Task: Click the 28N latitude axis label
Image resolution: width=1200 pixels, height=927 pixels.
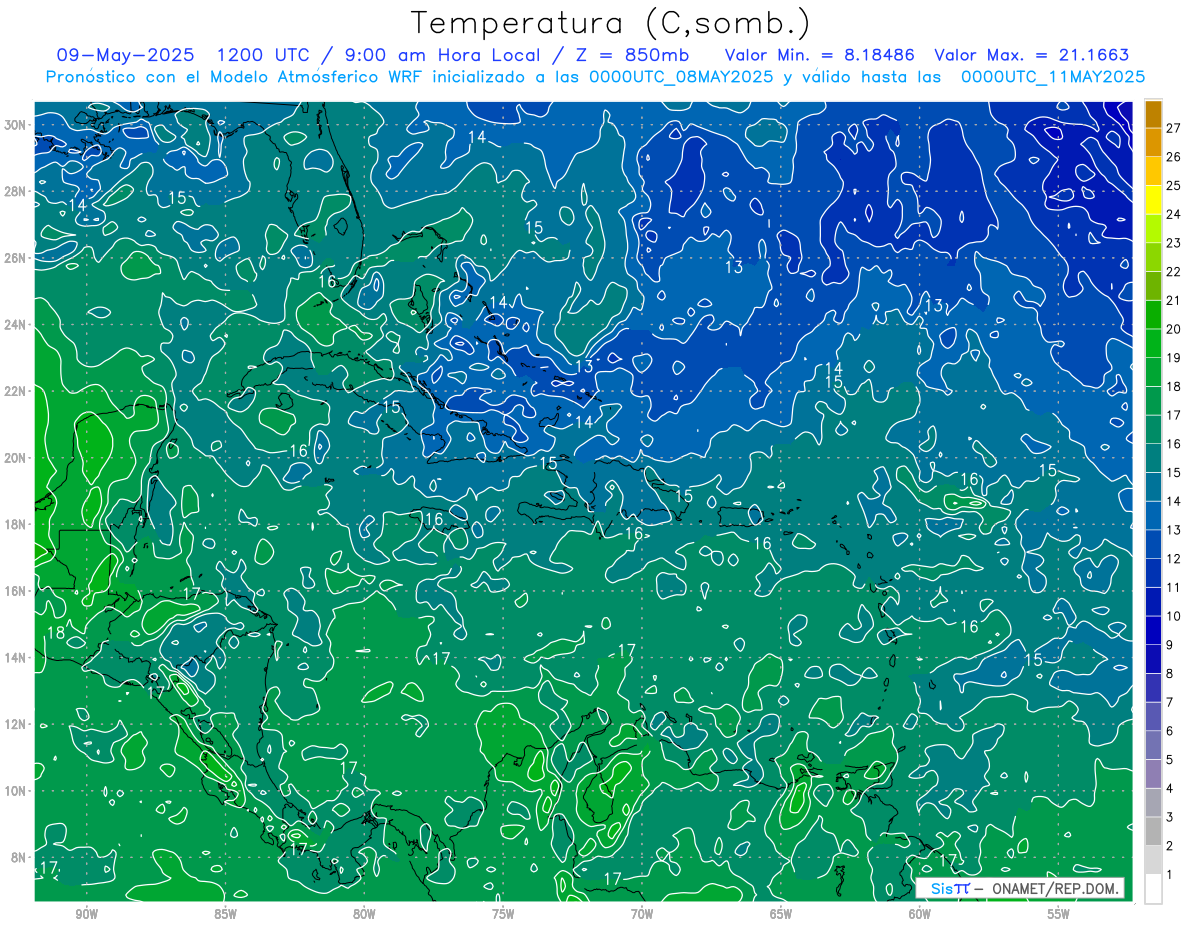Action: [x=15, y=191]
